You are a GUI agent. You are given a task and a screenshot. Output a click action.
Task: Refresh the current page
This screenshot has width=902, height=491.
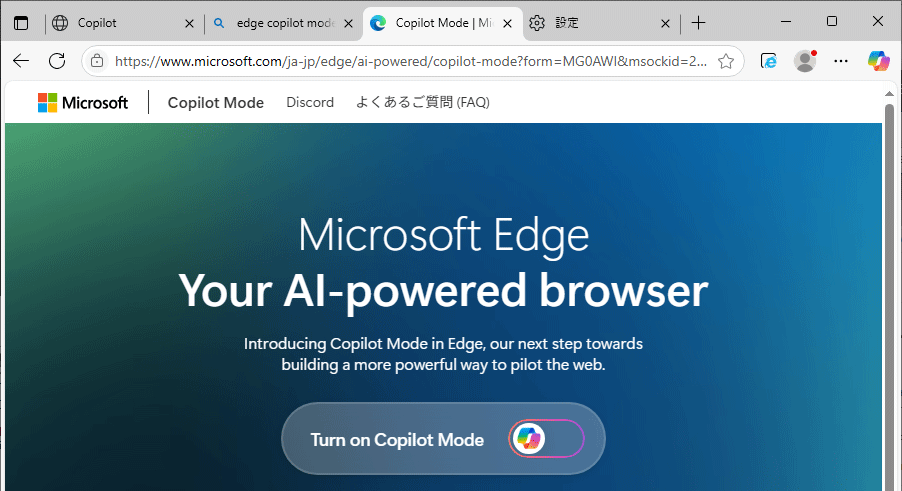57,61
